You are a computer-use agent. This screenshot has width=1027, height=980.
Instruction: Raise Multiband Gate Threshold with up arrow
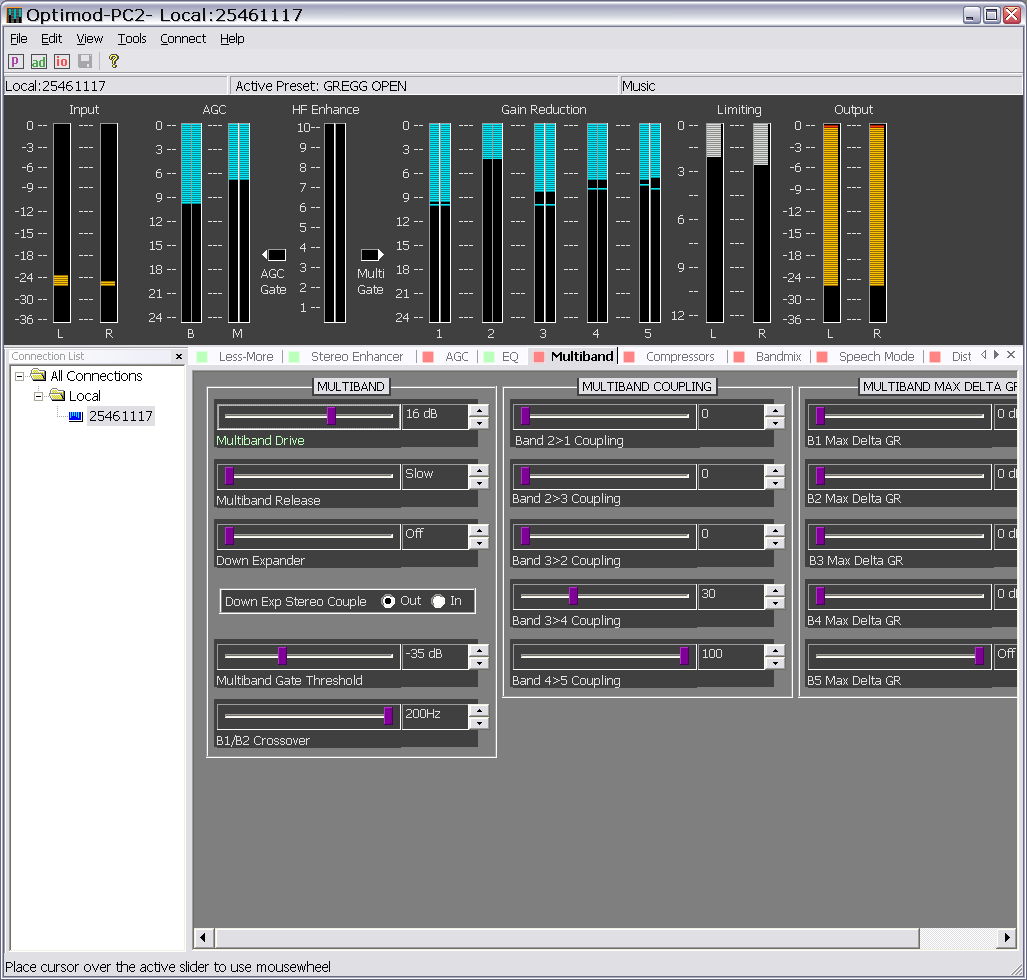[479, 650]
